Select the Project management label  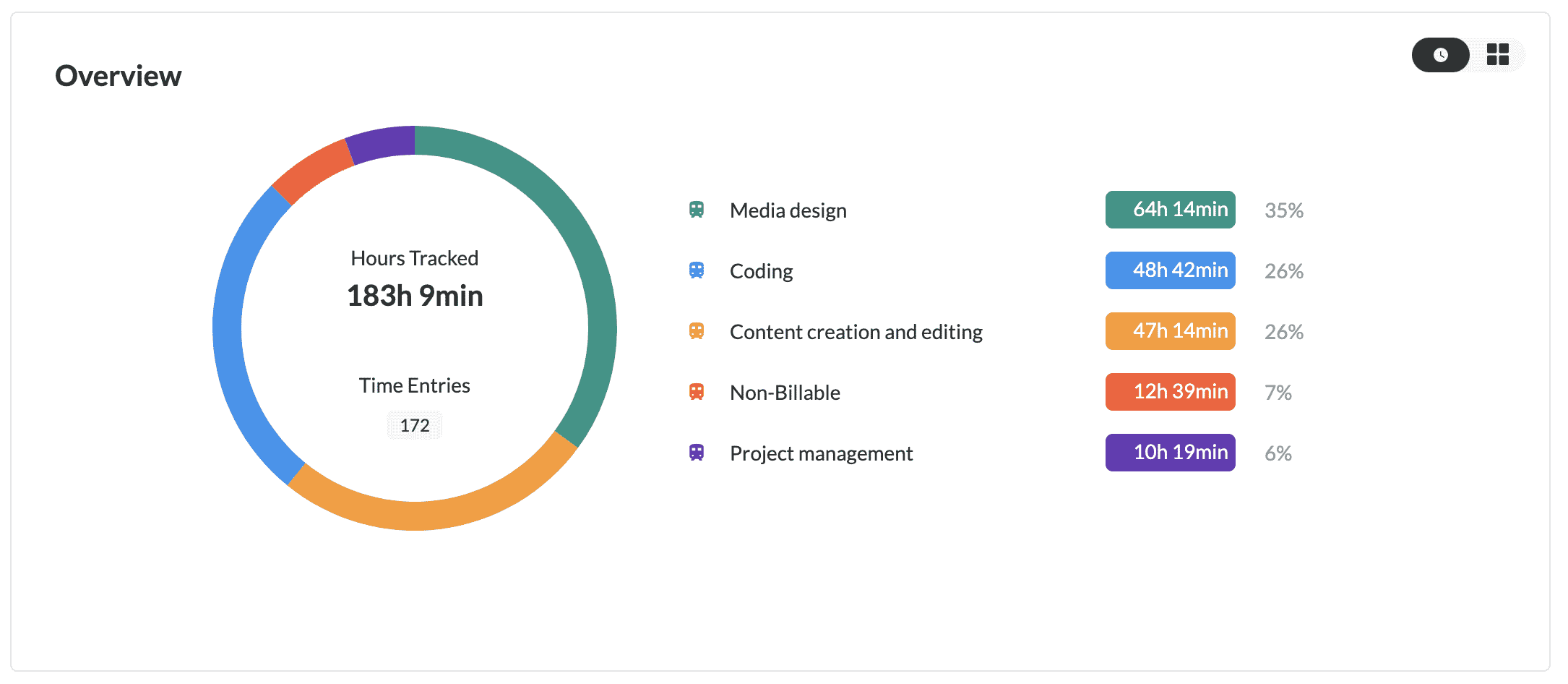[x=821, y=453]
